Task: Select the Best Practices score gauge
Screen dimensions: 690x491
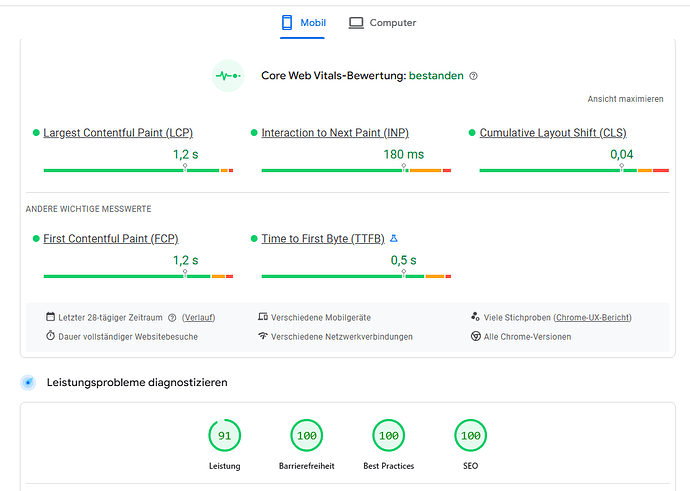Action: [388, 436]
